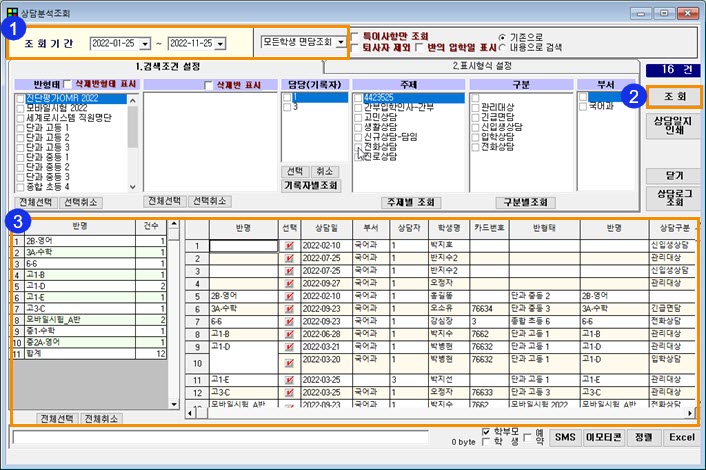Switch to the 2.표시형식 설정 tab
Screen dimensions: 706x470
[482, 66]
